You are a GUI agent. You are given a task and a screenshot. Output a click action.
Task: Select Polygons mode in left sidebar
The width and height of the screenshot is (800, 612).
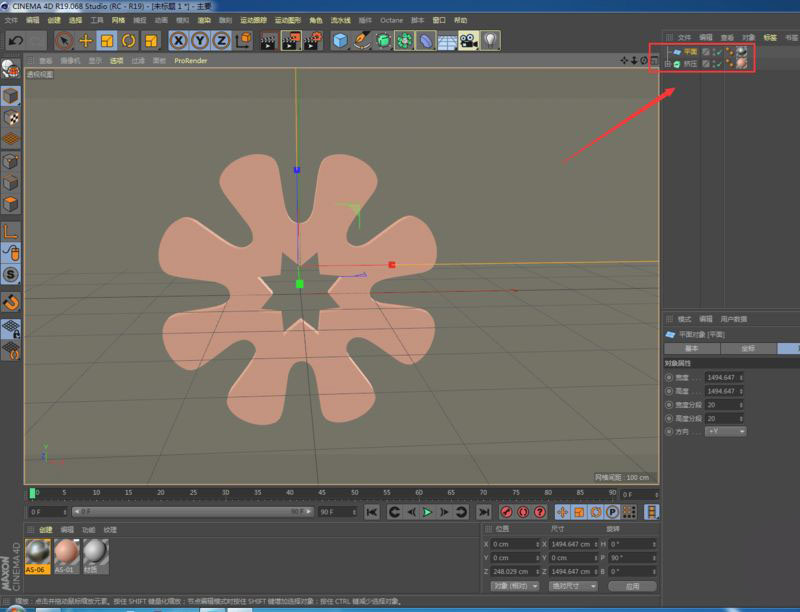(11, 204)
